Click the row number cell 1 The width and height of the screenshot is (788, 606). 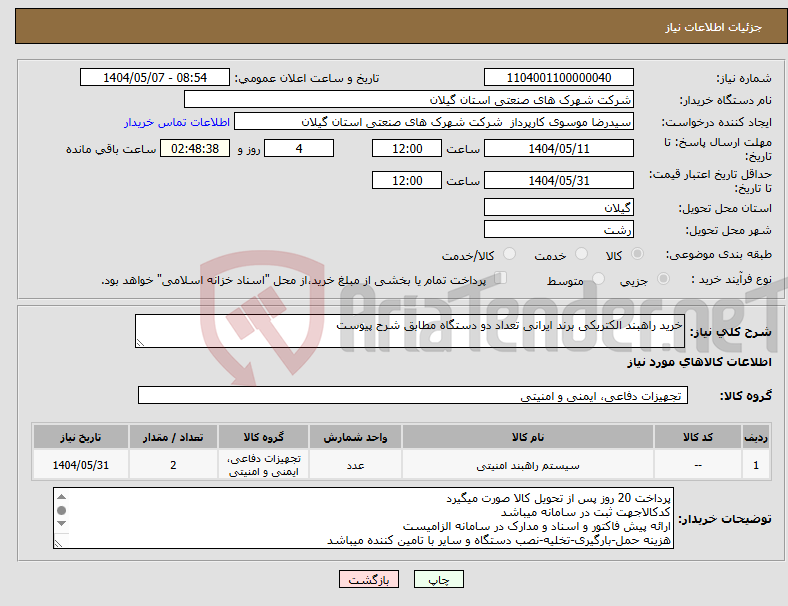point(755,465)
